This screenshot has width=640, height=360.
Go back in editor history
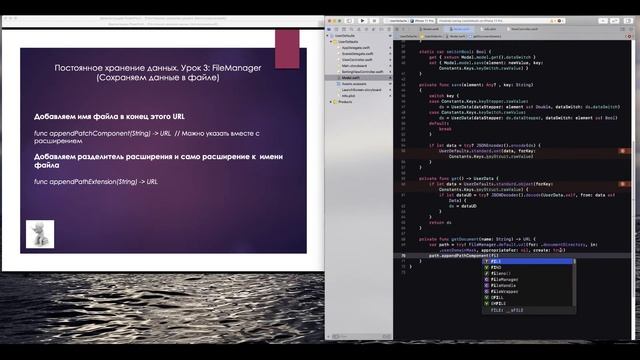(x=404, y=29)
